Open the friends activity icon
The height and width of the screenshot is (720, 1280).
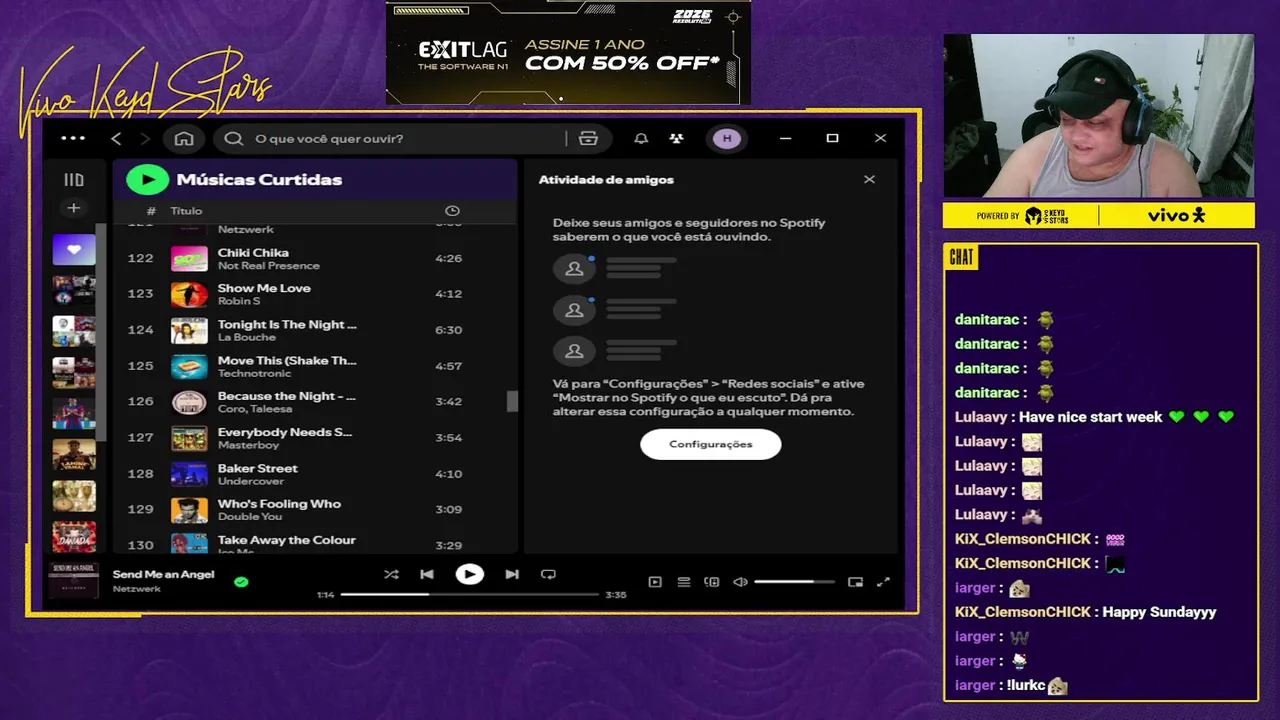(677, 138)
